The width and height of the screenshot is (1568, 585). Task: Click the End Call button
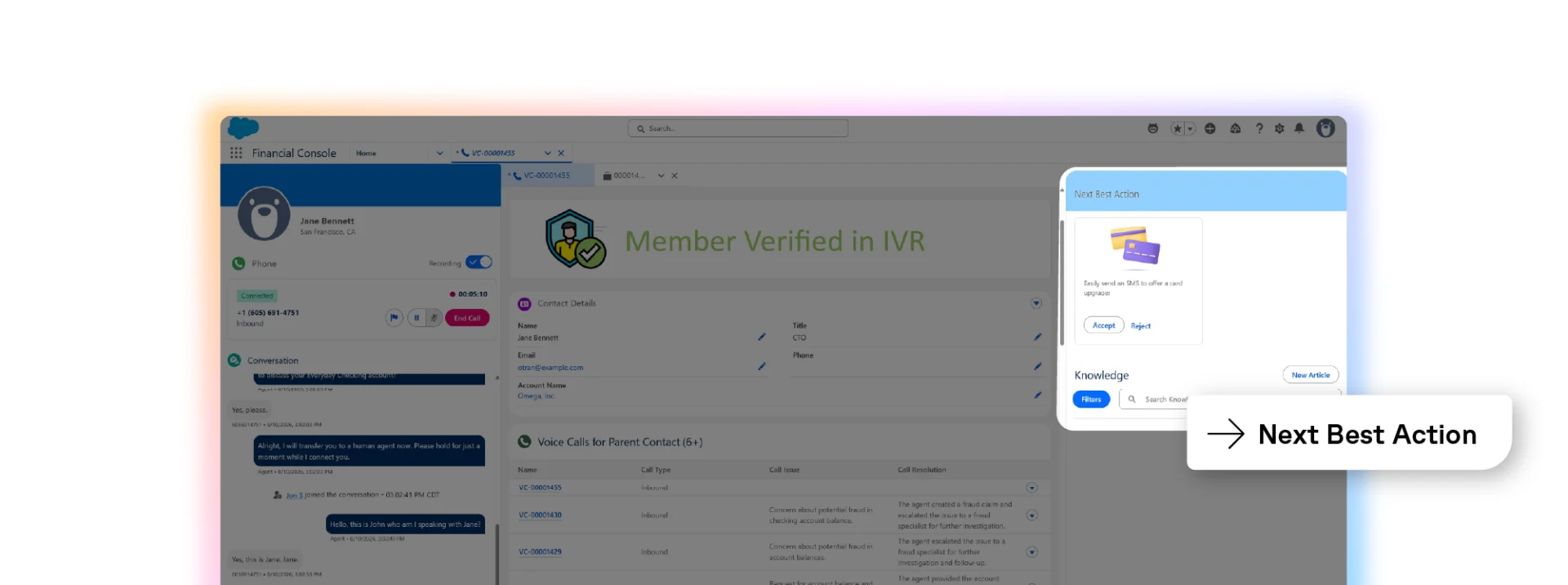[467, 318]
